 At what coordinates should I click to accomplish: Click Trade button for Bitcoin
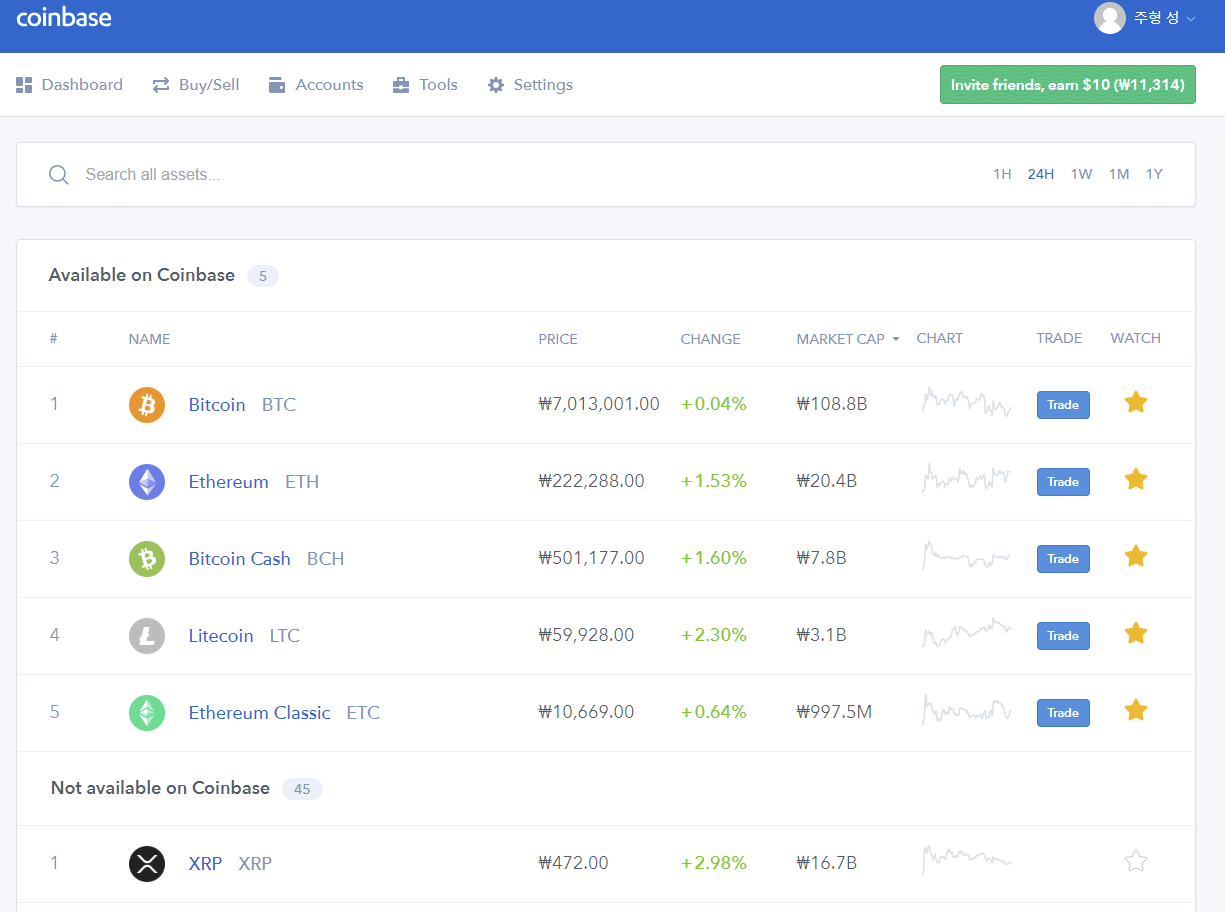click(1063, 405)
